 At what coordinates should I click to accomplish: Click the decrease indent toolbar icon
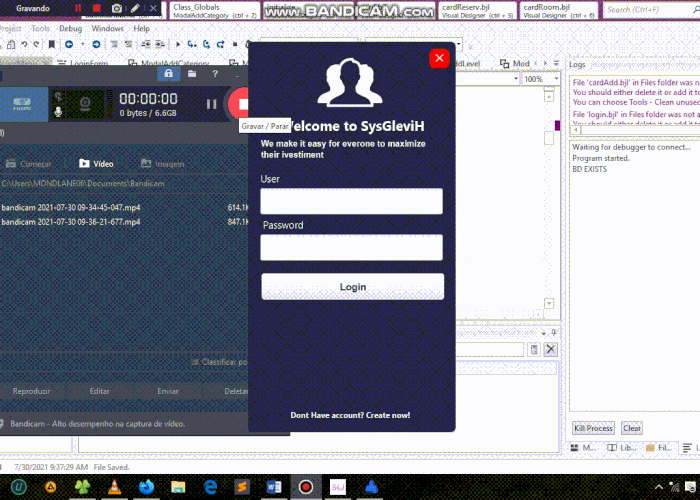[146, 44]
